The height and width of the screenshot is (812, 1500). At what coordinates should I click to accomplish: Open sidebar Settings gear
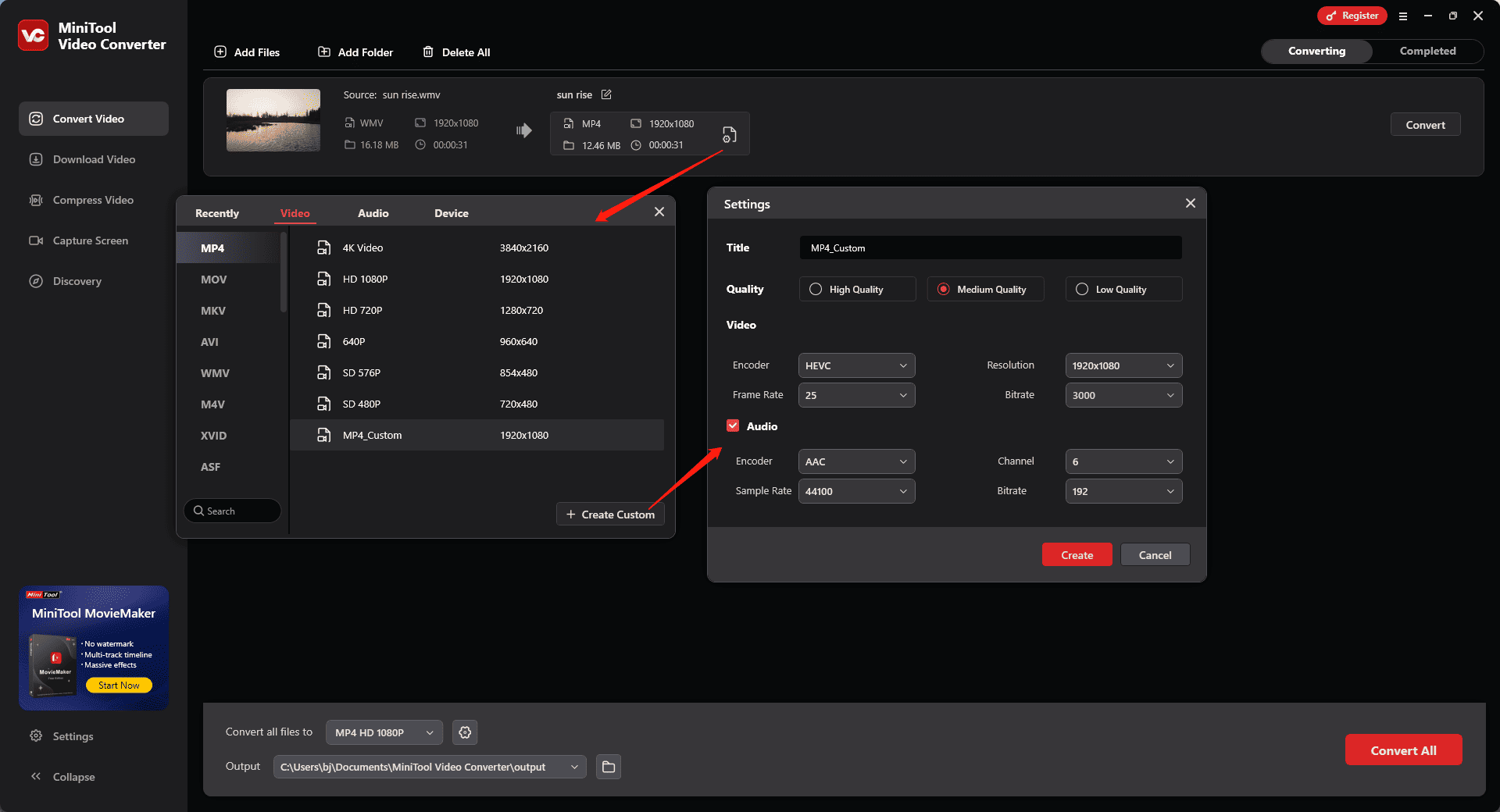[x=36, y=735]
